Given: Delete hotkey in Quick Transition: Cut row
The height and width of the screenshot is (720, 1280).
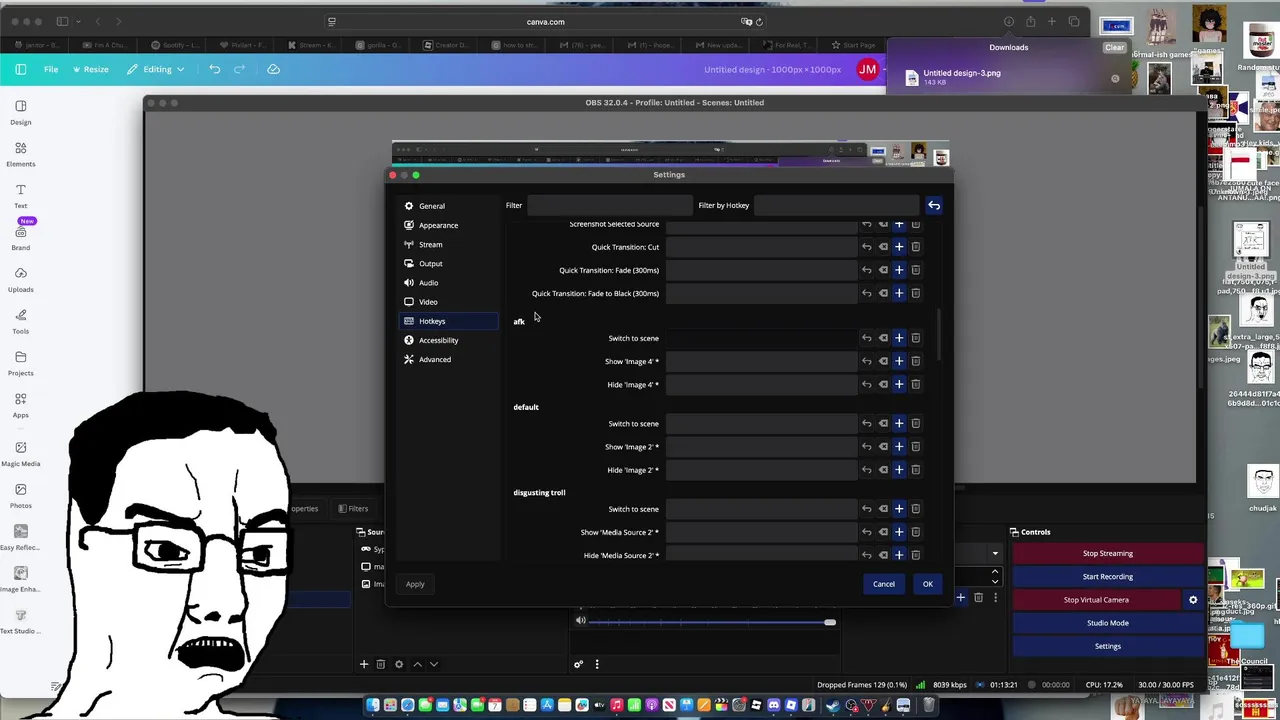Looking at the screenshot, I should coord(915,247).
